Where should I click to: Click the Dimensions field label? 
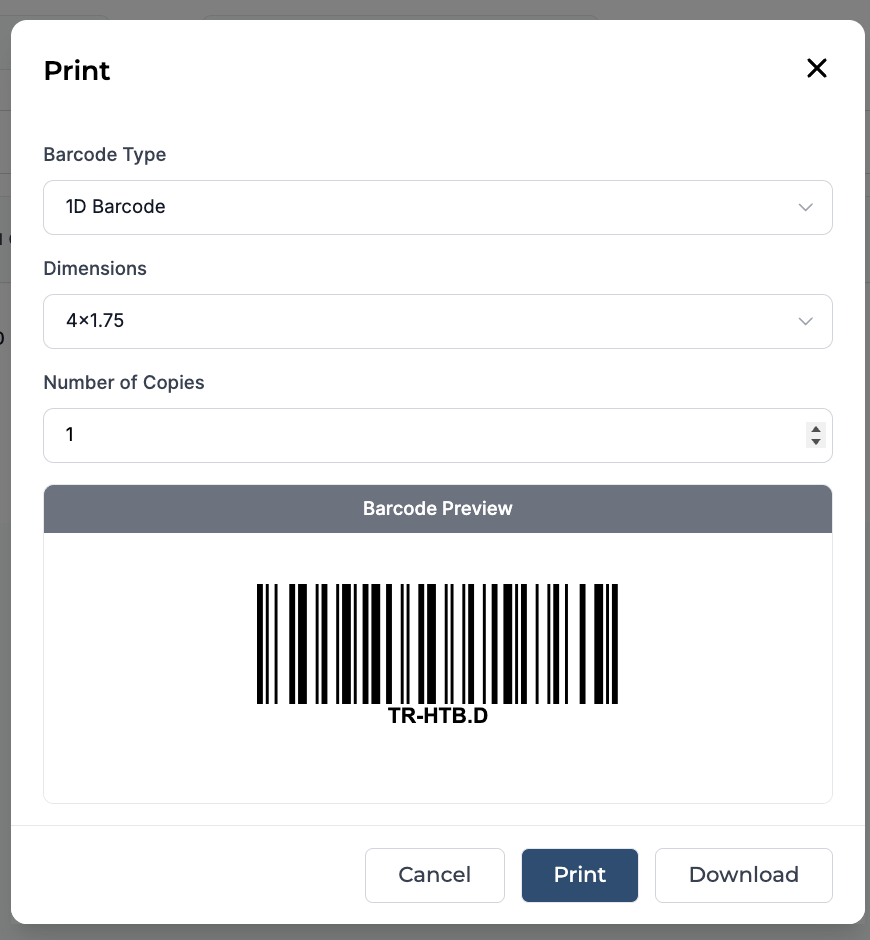click(x=95, y=269)
